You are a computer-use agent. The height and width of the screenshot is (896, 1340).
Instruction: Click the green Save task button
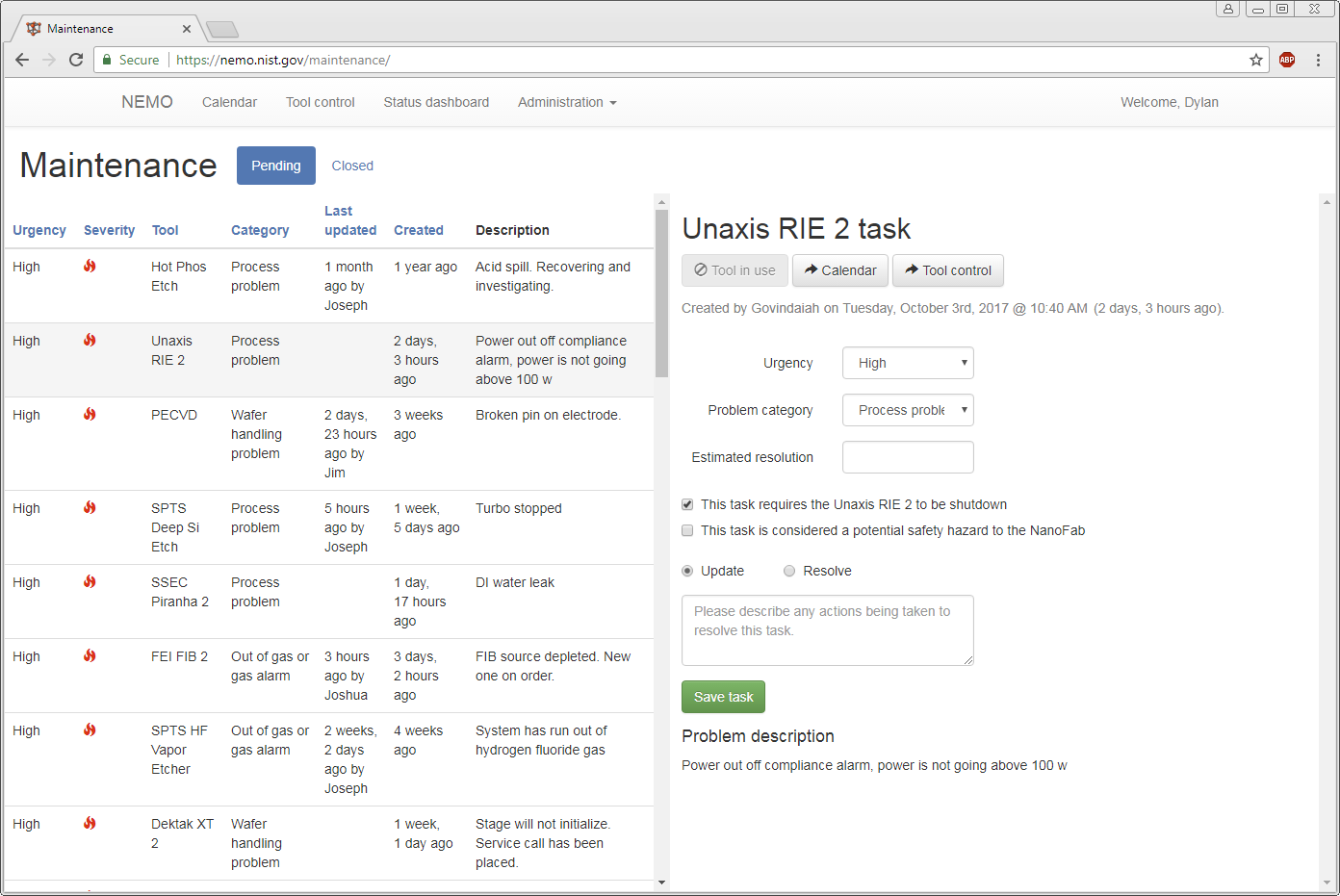pyautogui.click(x=723, y=697)
